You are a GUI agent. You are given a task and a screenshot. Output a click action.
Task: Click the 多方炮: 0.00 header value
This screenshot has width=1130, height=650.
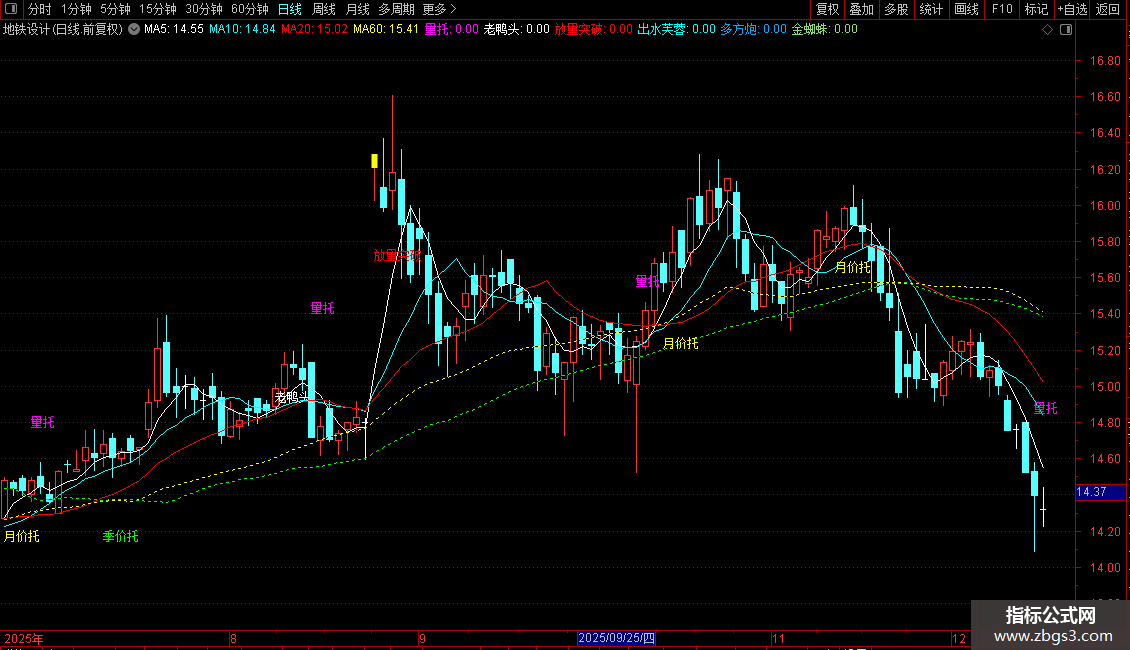[x=754, y=30]
